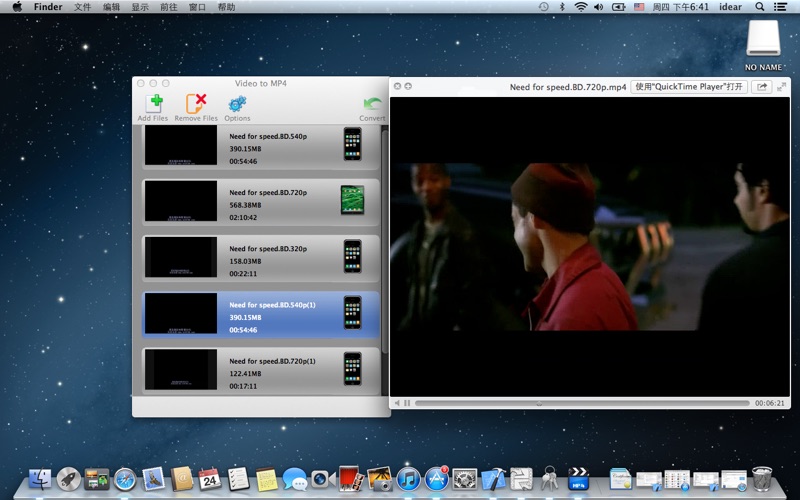Click the share icon in preview window
Image resolution: width=800 pixels, height=500 pixels.
click(x=762, y=87)
